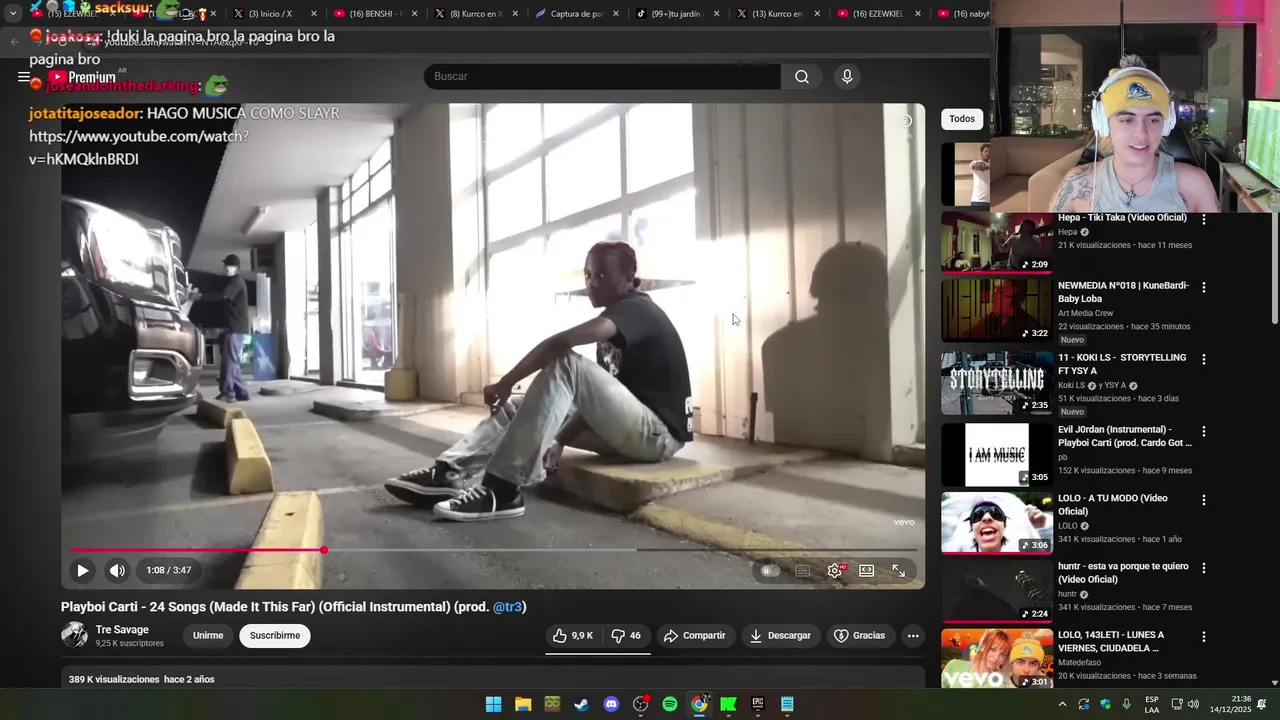This screenshot has width=1280, height=720.
Task: Open more actions three-dot menu
Action: tap(913, 636)
